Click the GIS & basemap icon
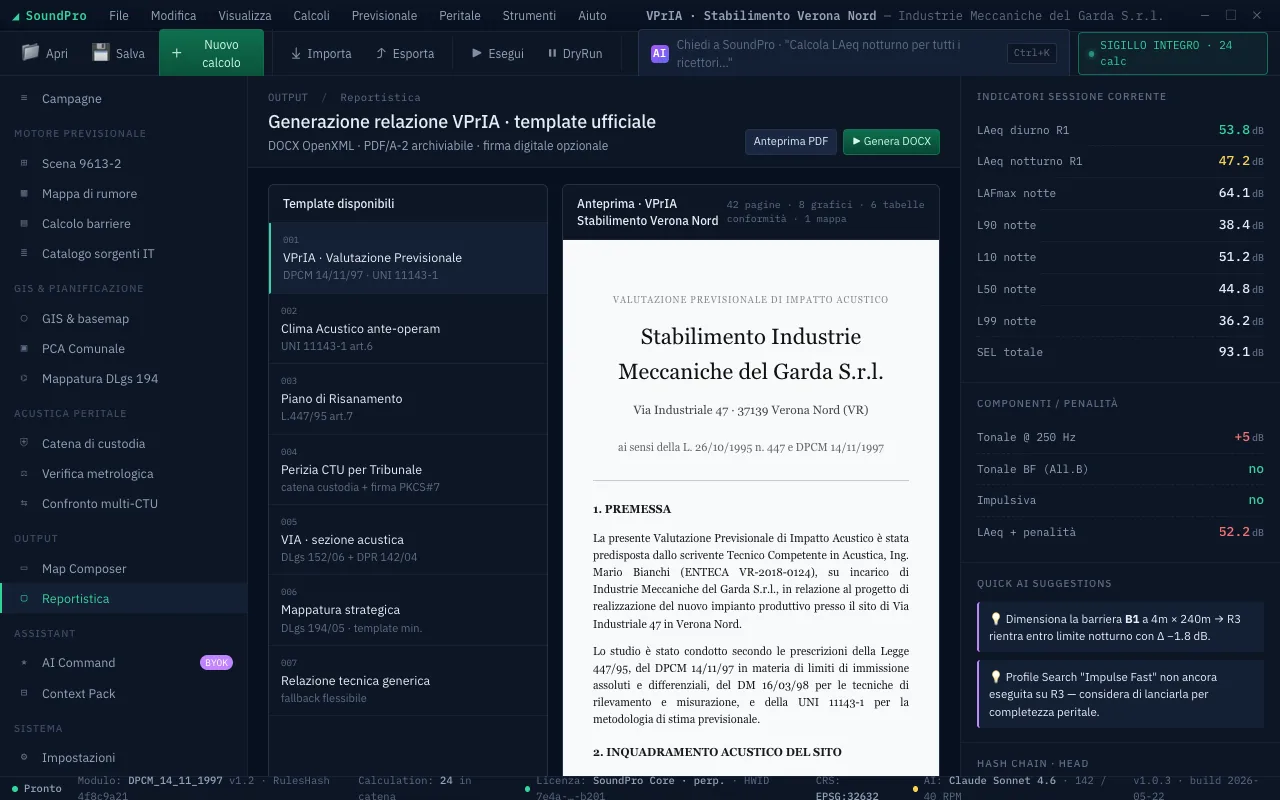The image size is (1280, 800). click(x=24, y=319)
